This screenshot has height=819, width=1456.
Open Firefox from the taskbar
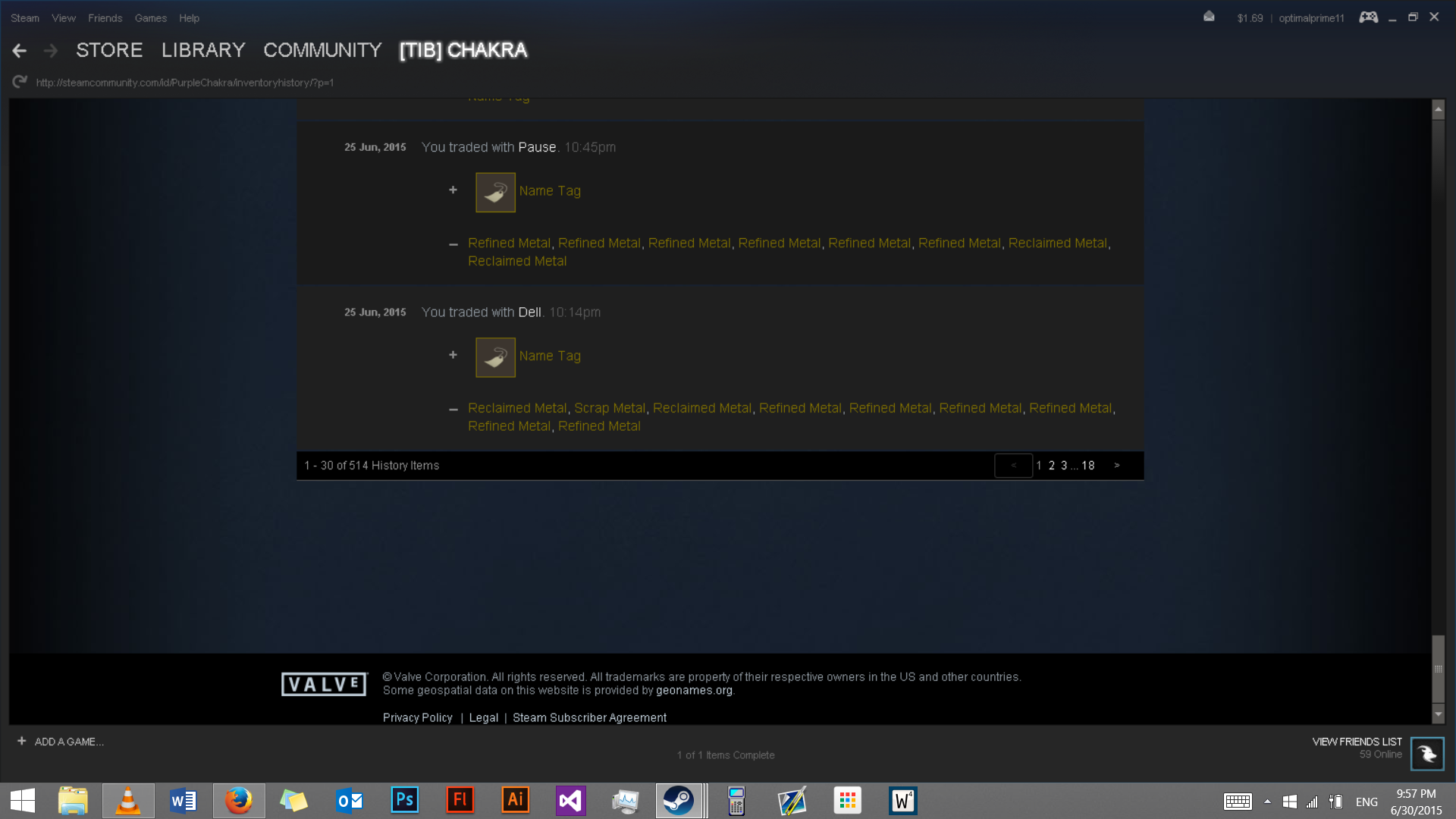pos(238,800)
